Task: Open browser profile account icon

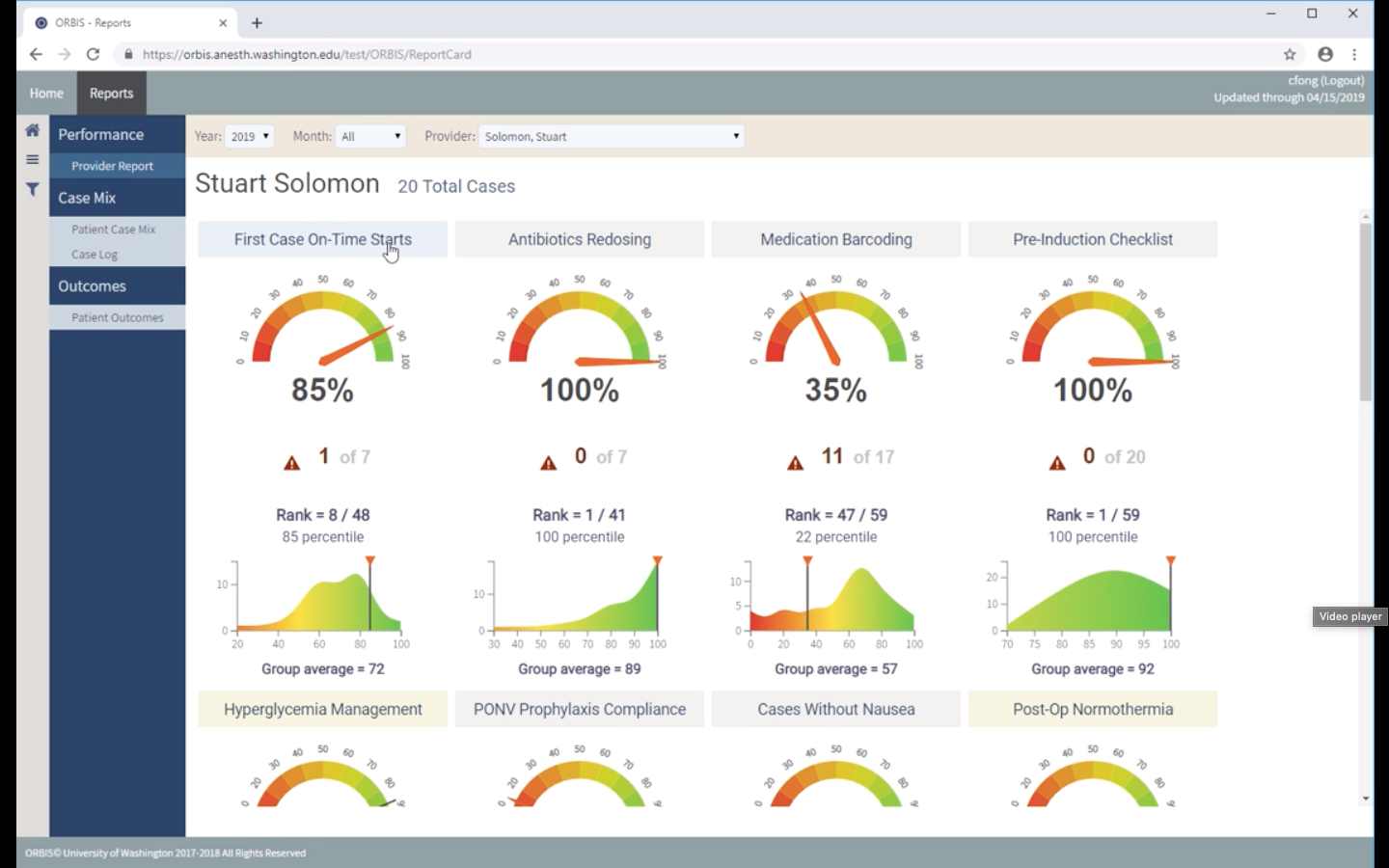Action: click(x=1325, y=54)
